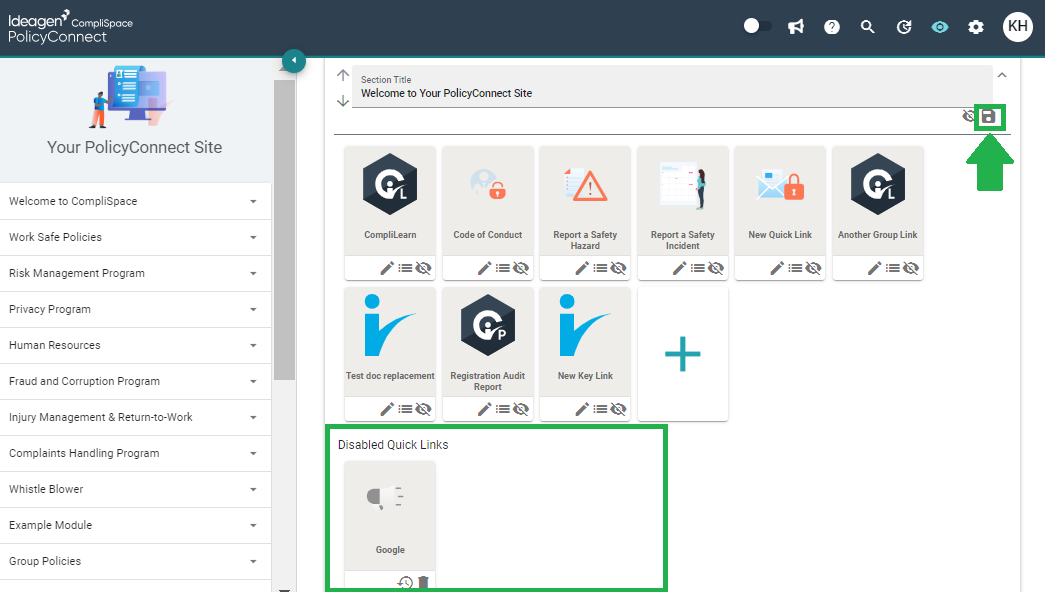Expand Fraud and Corruption Program menu
Image resolution: width=1045 pixels, height=592 pixels.
(x=135, y=381)
